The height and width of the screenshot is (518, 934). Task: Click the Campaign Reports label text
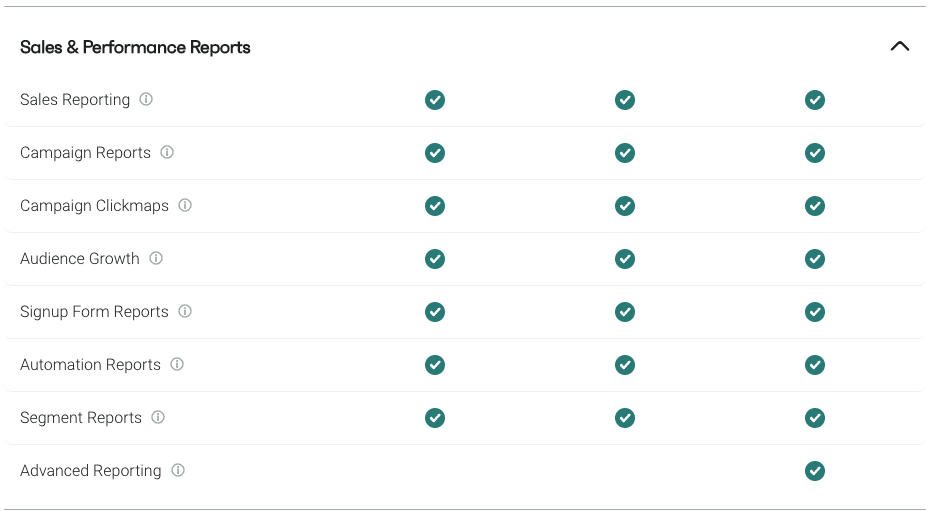click(85, 153)
